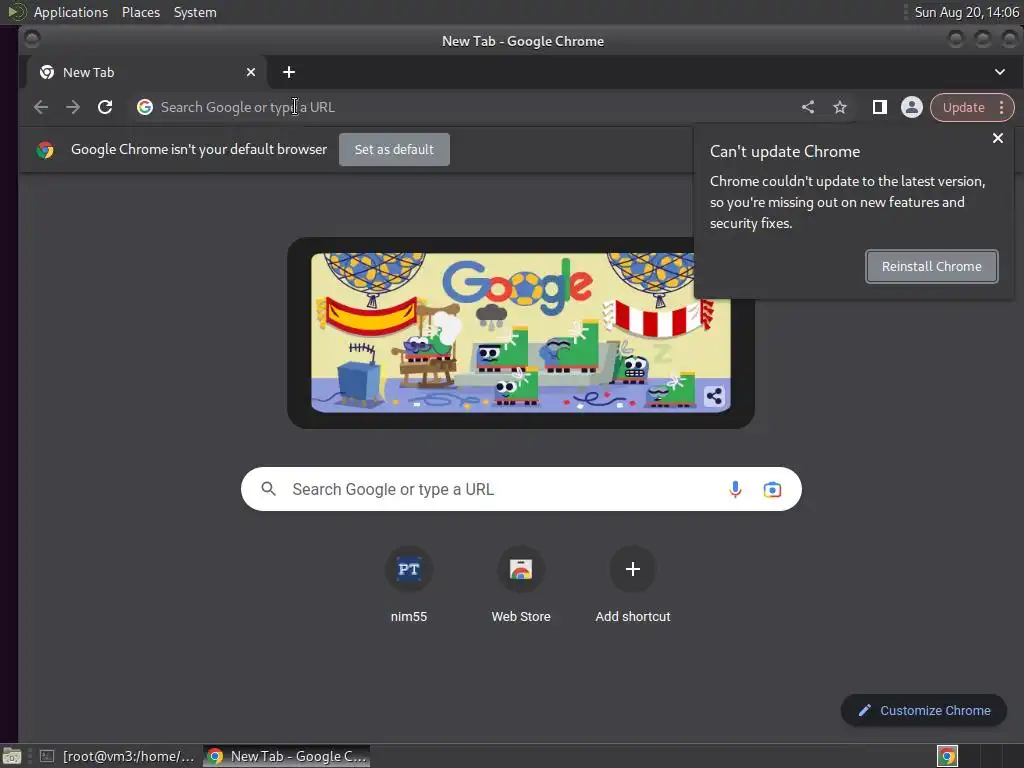The width and height of the screenshot is (1024, 768).
Task: Share the Google doodle
Action: pyautogui.click(x=714, y=396)
